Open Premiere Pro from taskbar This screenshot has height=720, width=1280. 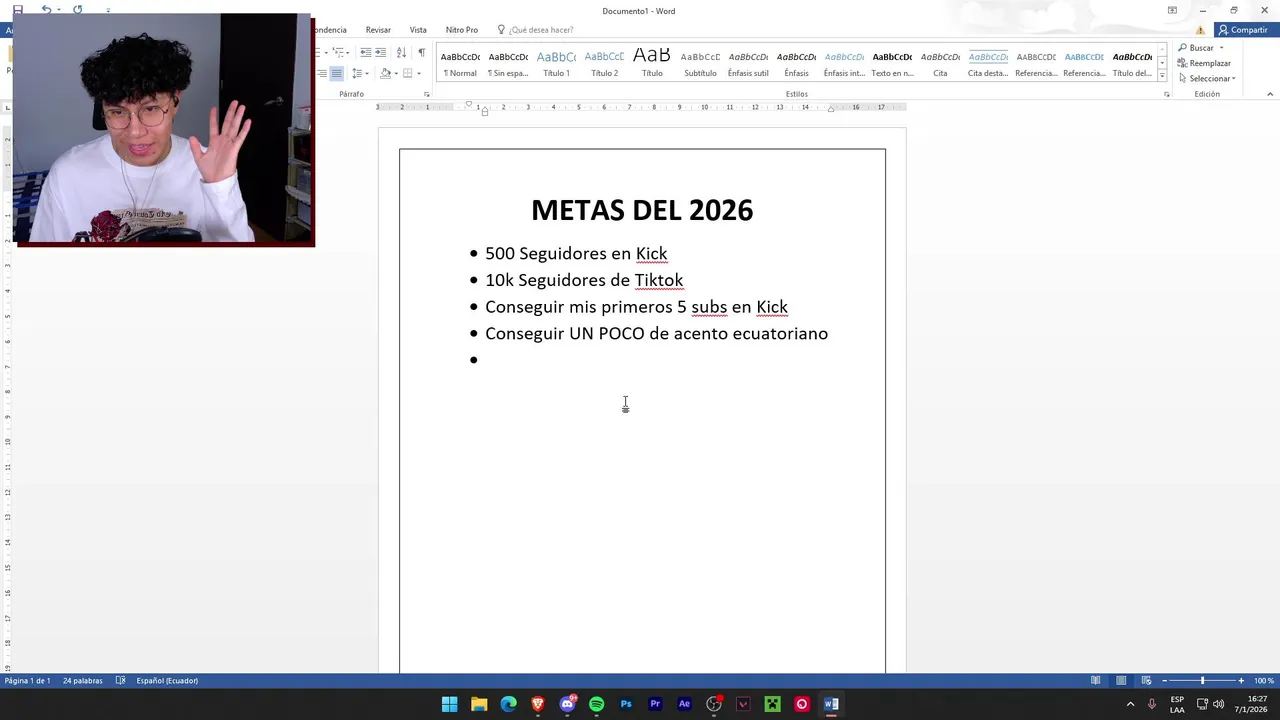655,704
